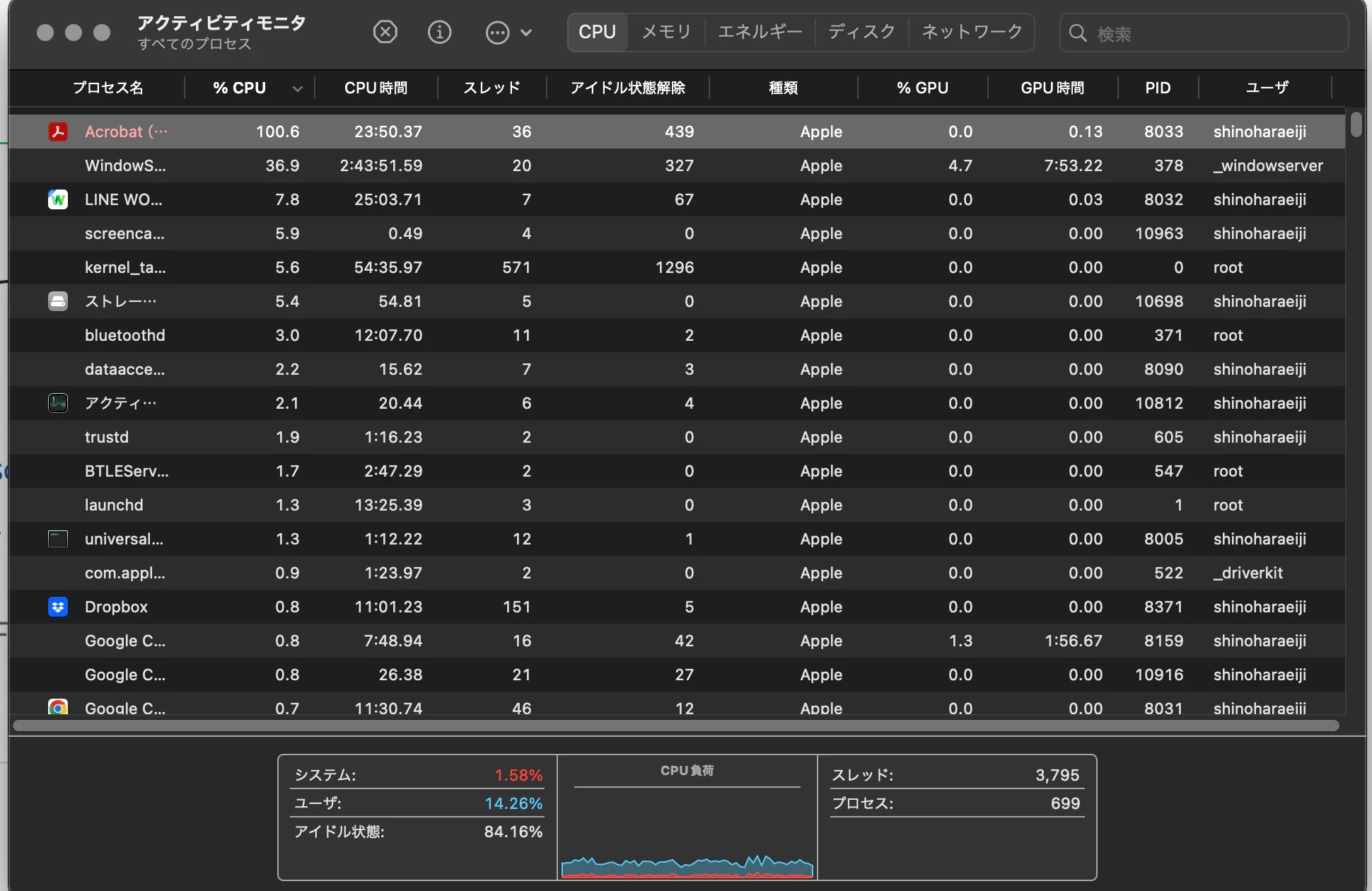The height and width of the screenshot is (891, 1372).
Task: Click the search magnifier icon
Action: click(1078, 33)
